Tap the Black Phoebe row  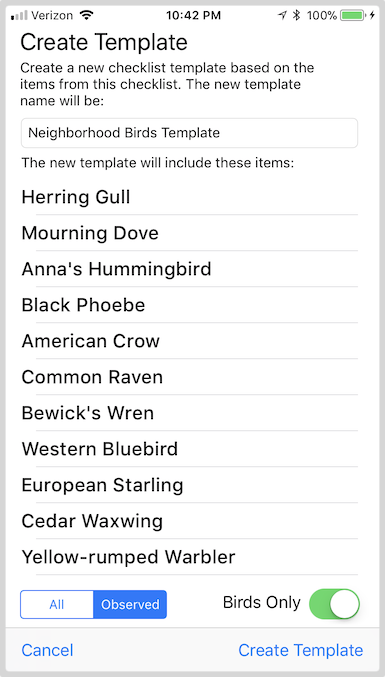(189, 305)
